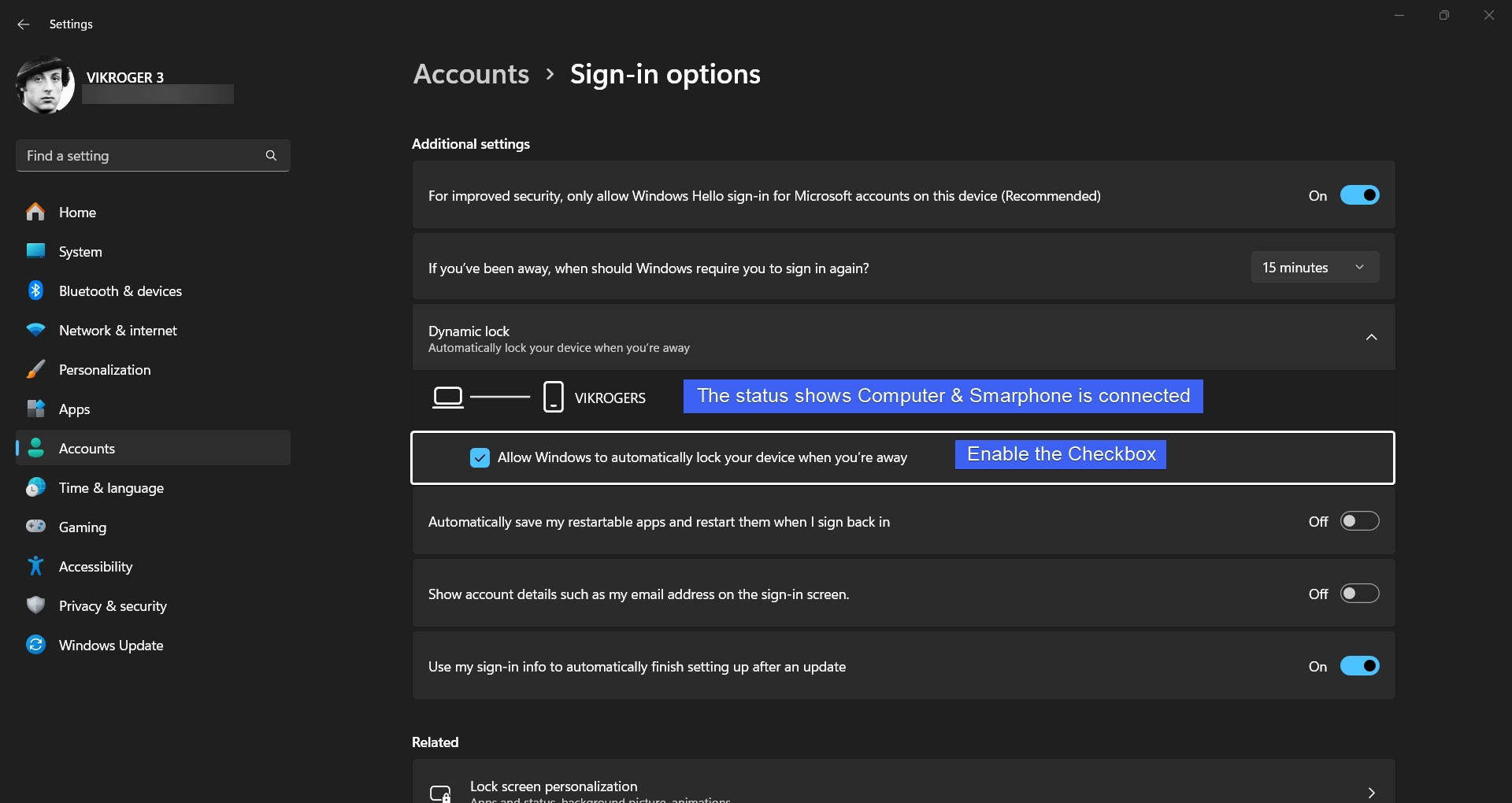The width and height of the screenshot is (1512, 803).
Task: Minimize the Settings window
Action: [1399, 15]
